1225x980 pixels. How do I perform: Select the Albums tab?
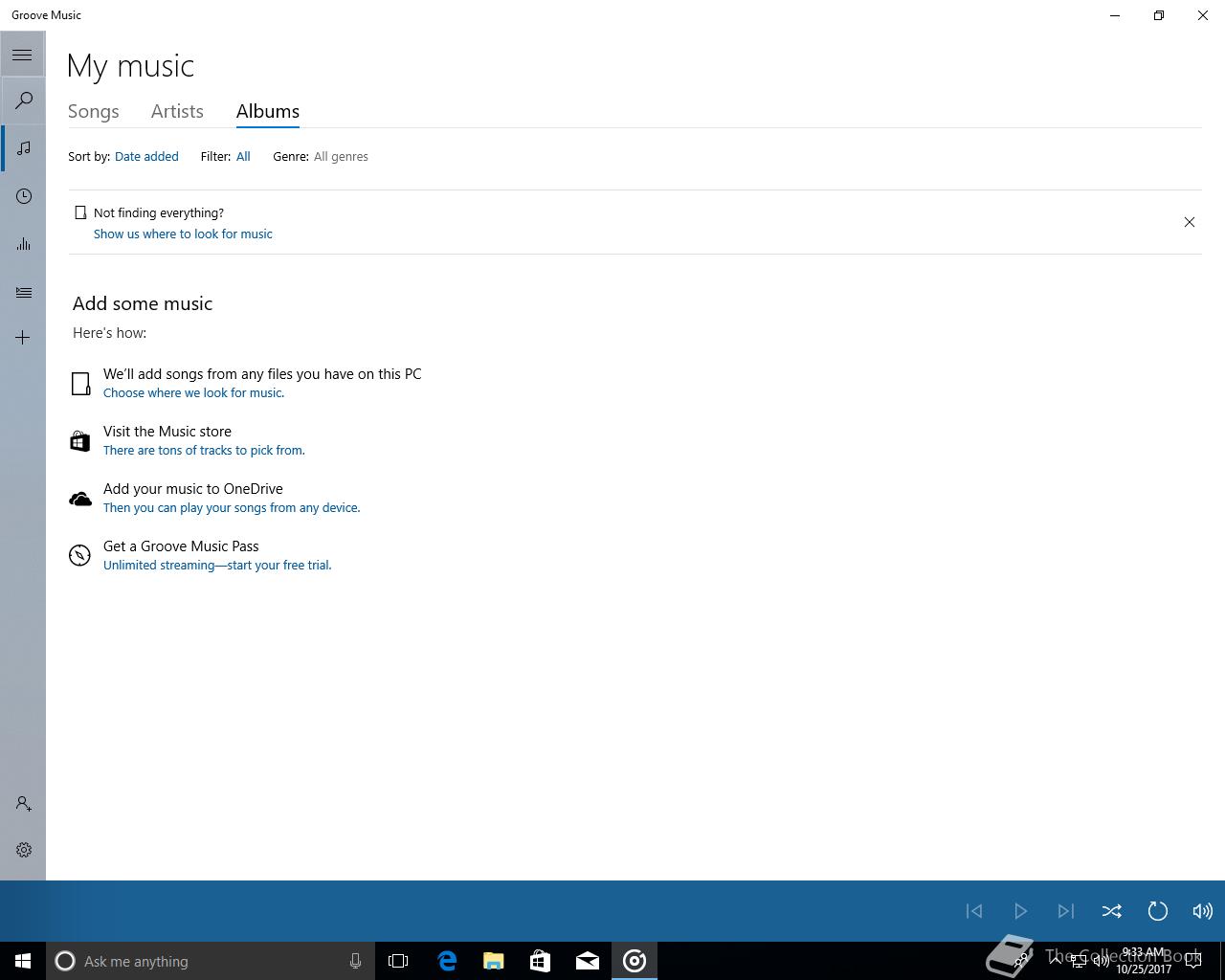coord(268,111)
